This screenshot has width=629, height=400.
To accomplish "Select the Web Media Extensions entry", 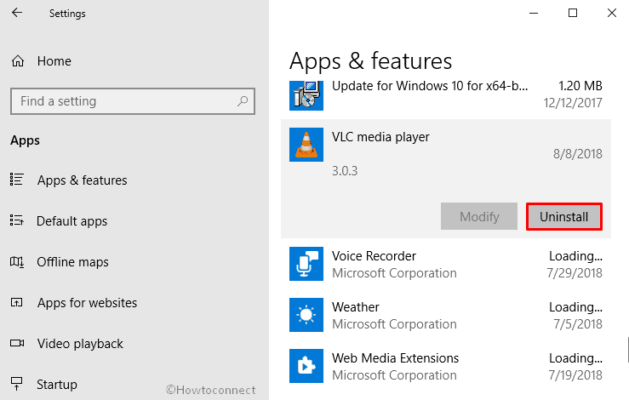I will point(446,366).
